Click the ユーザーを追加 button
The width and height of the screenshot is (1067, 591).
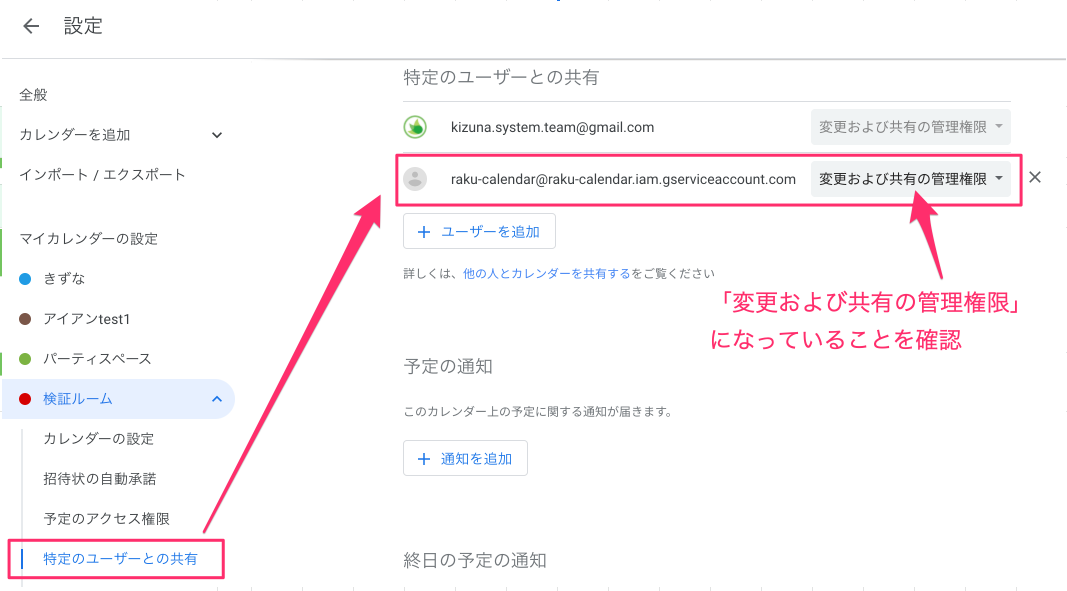pos(479,231)
